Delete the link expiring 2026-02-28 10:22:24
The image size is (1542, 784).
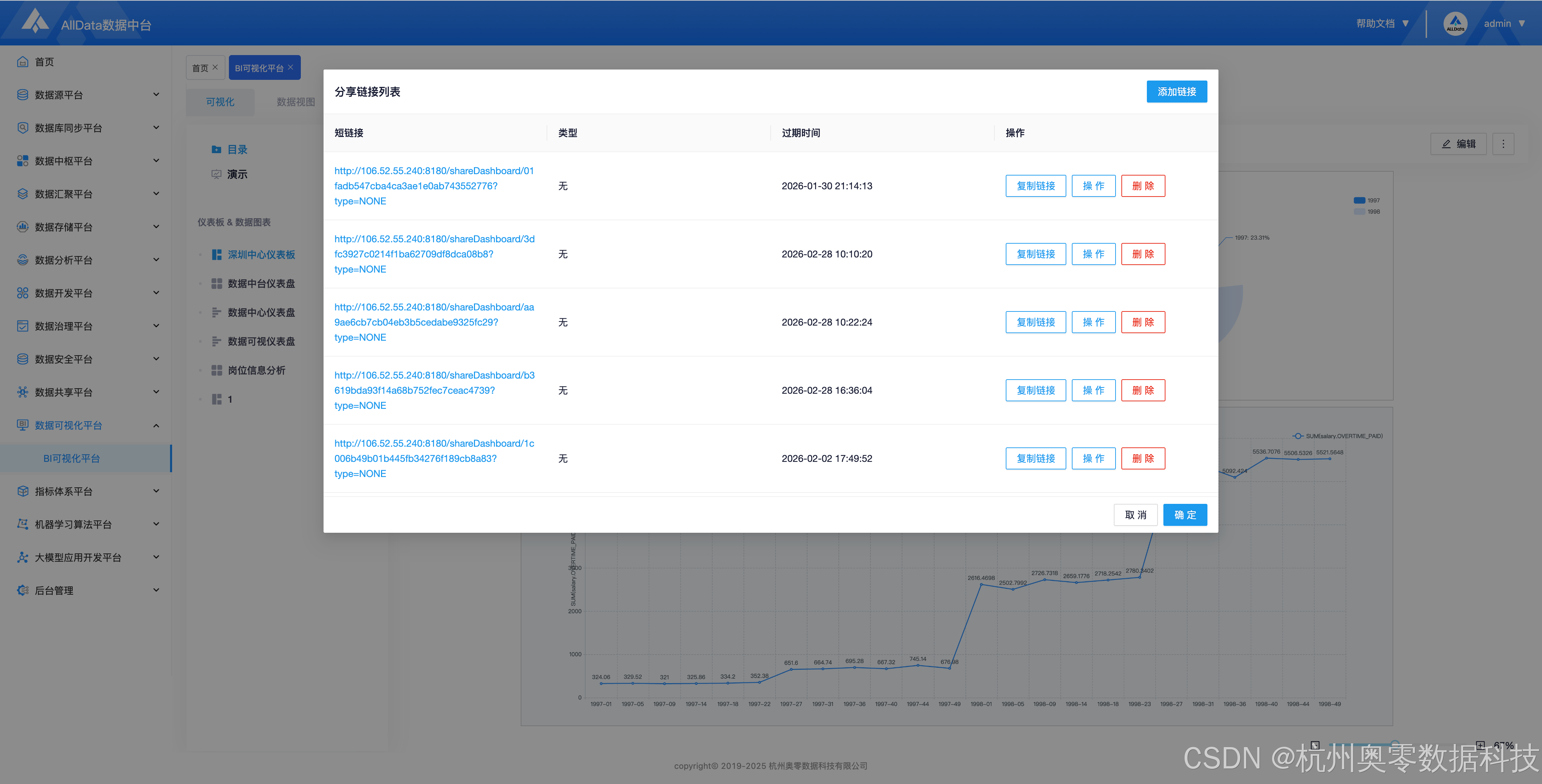click(1143, 322)
